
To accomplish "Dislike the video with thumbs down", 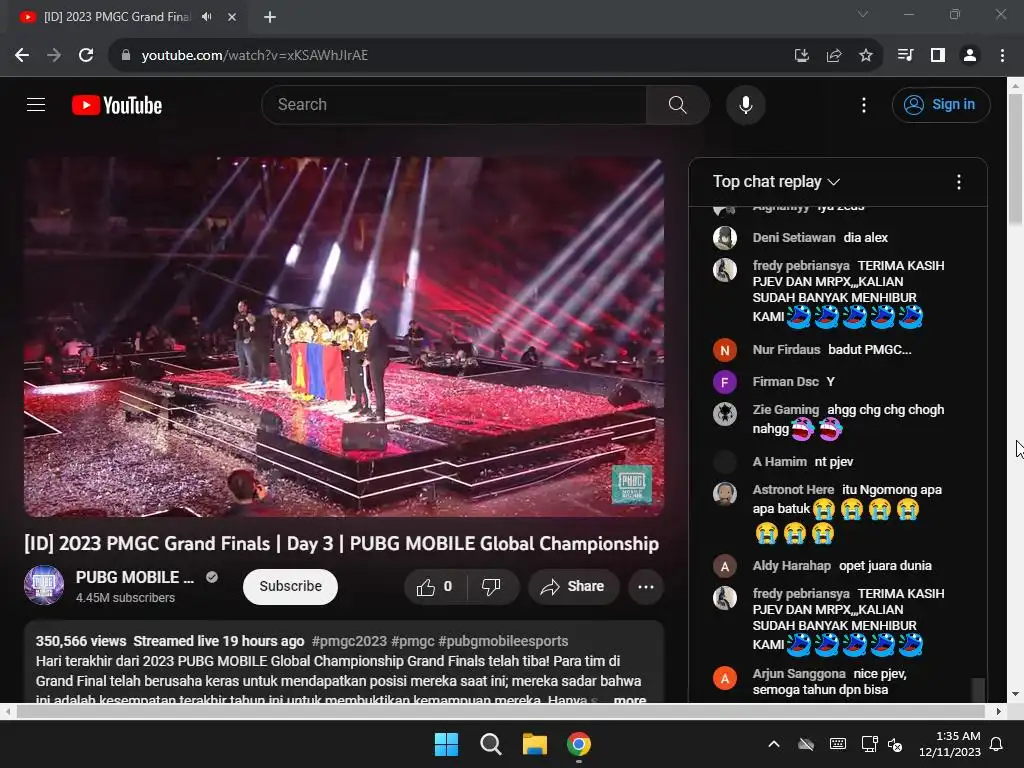I will coord(491,586).
